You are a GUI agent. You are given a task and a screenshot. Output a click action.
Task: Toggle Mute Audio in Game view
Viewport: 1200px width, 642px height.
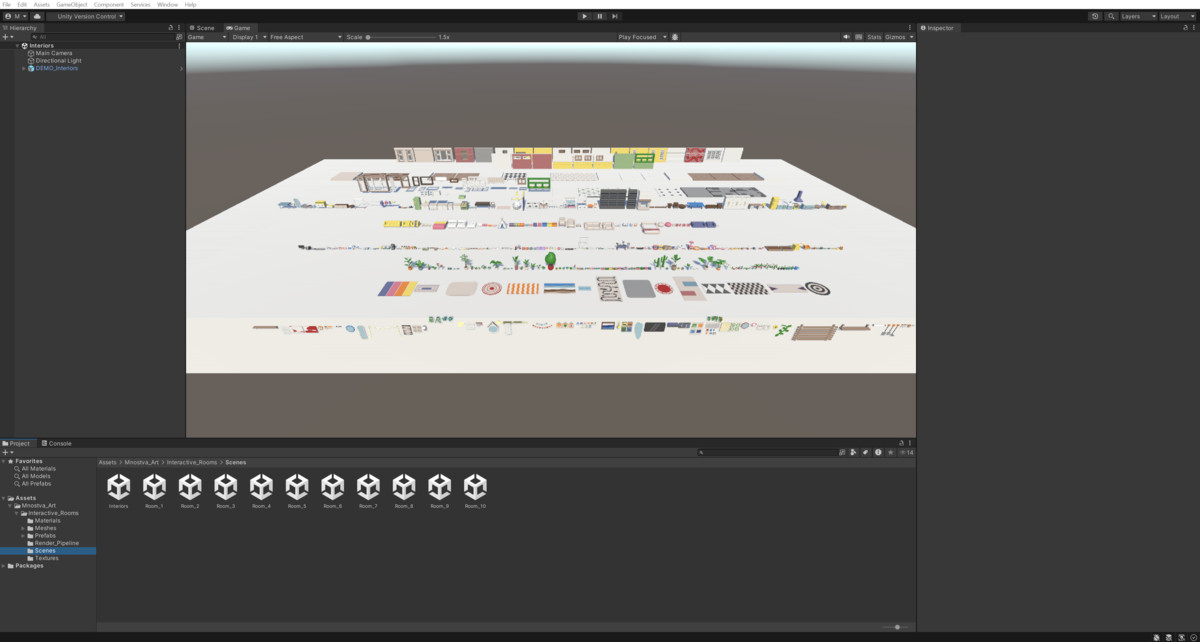pos(846,37)
